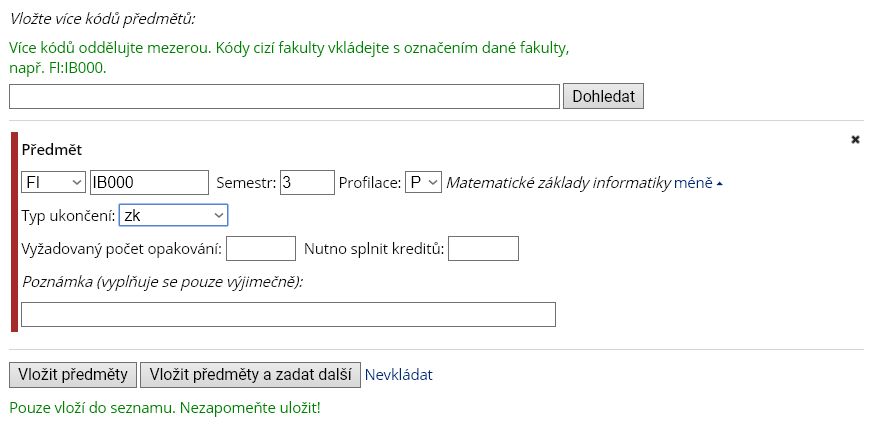Expand the Profilace dropdown
This screenshot has width=875, height=427.
(x=423, y=183)
